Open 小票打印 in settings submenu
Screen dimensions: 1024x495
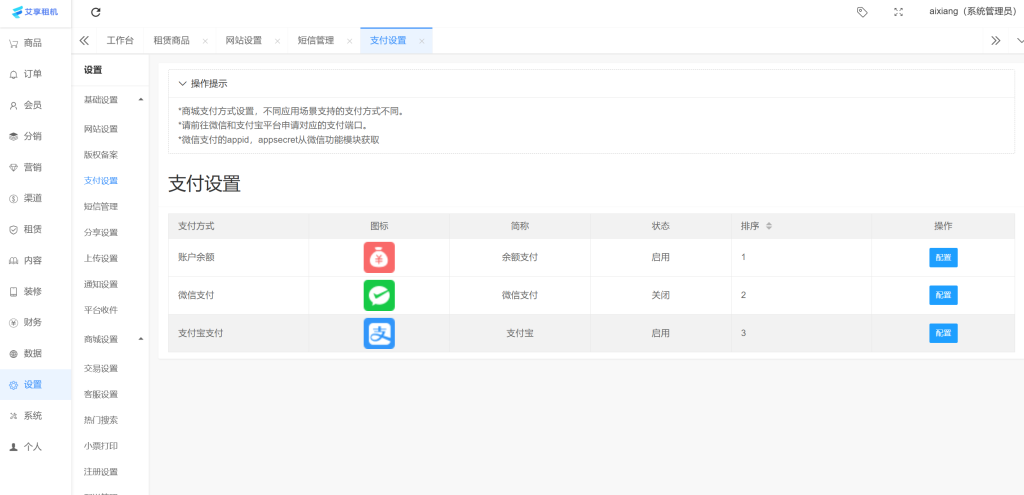tap(101, 446)
